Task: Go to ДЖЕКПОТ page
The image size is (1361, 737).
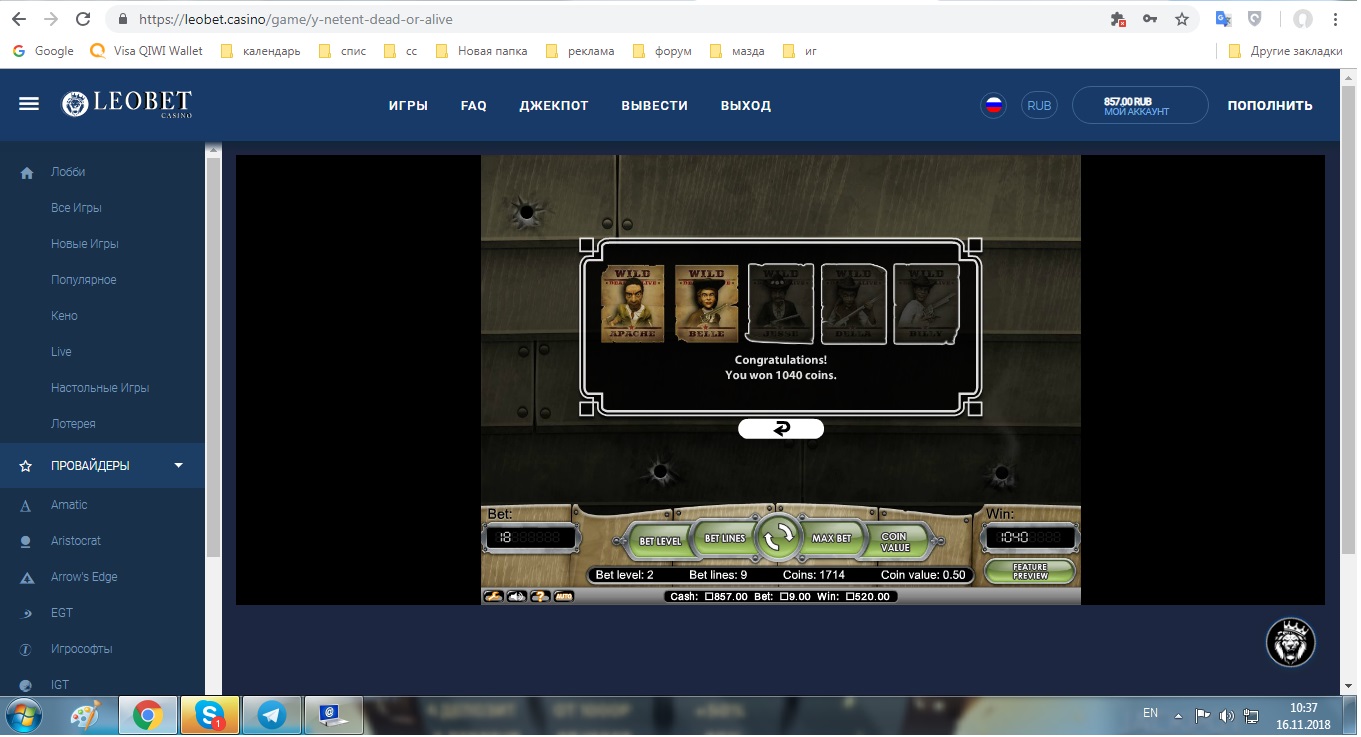Action: (x=554, y=105)
